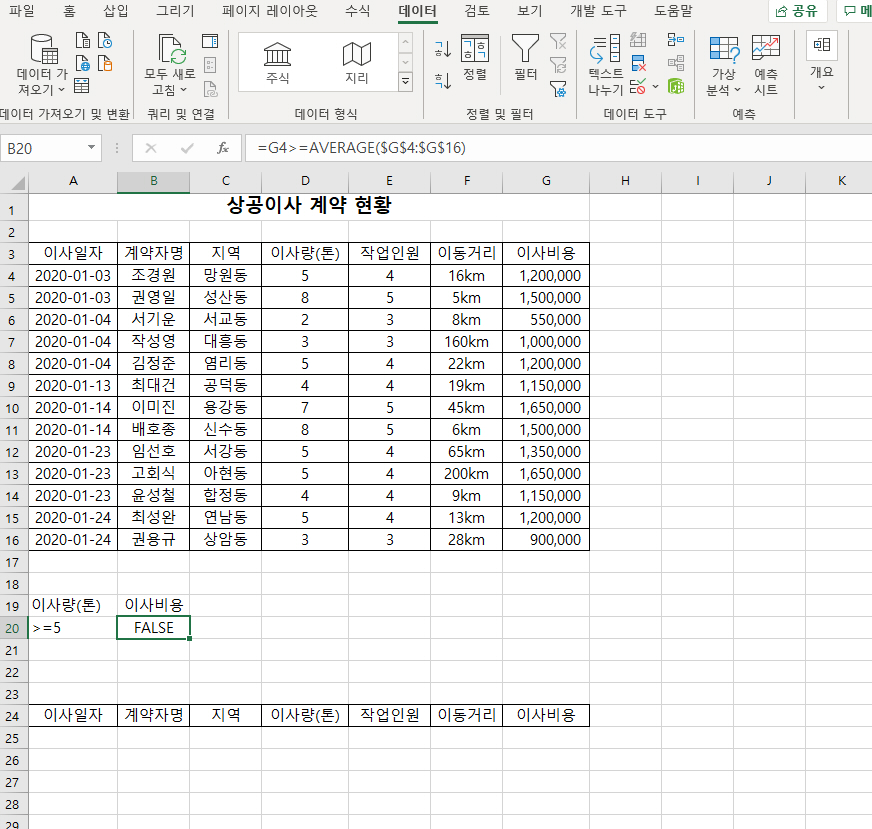Select column header H

click(x=625, y=181)
